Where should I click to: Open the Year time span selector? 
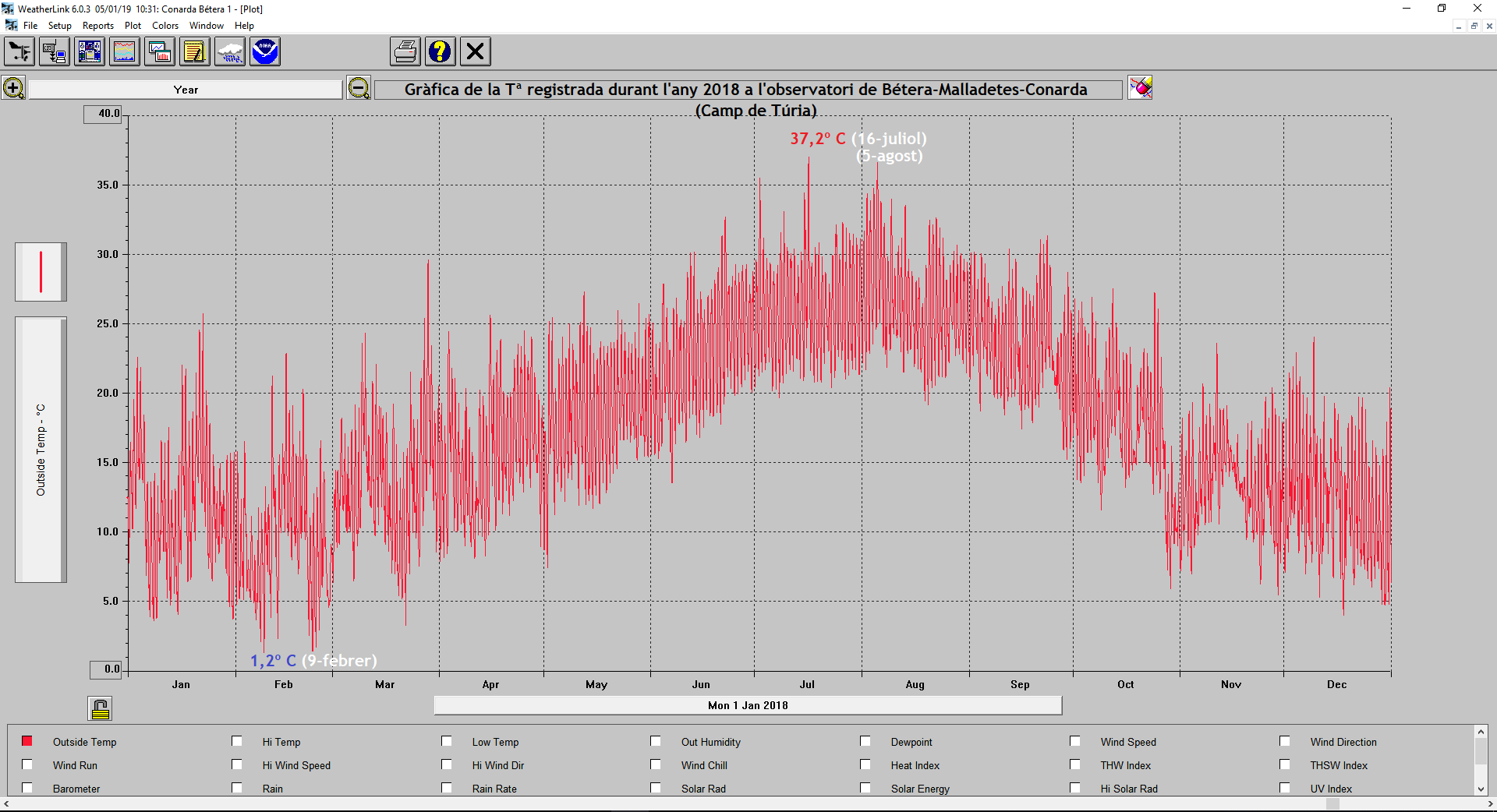[186, 90]
